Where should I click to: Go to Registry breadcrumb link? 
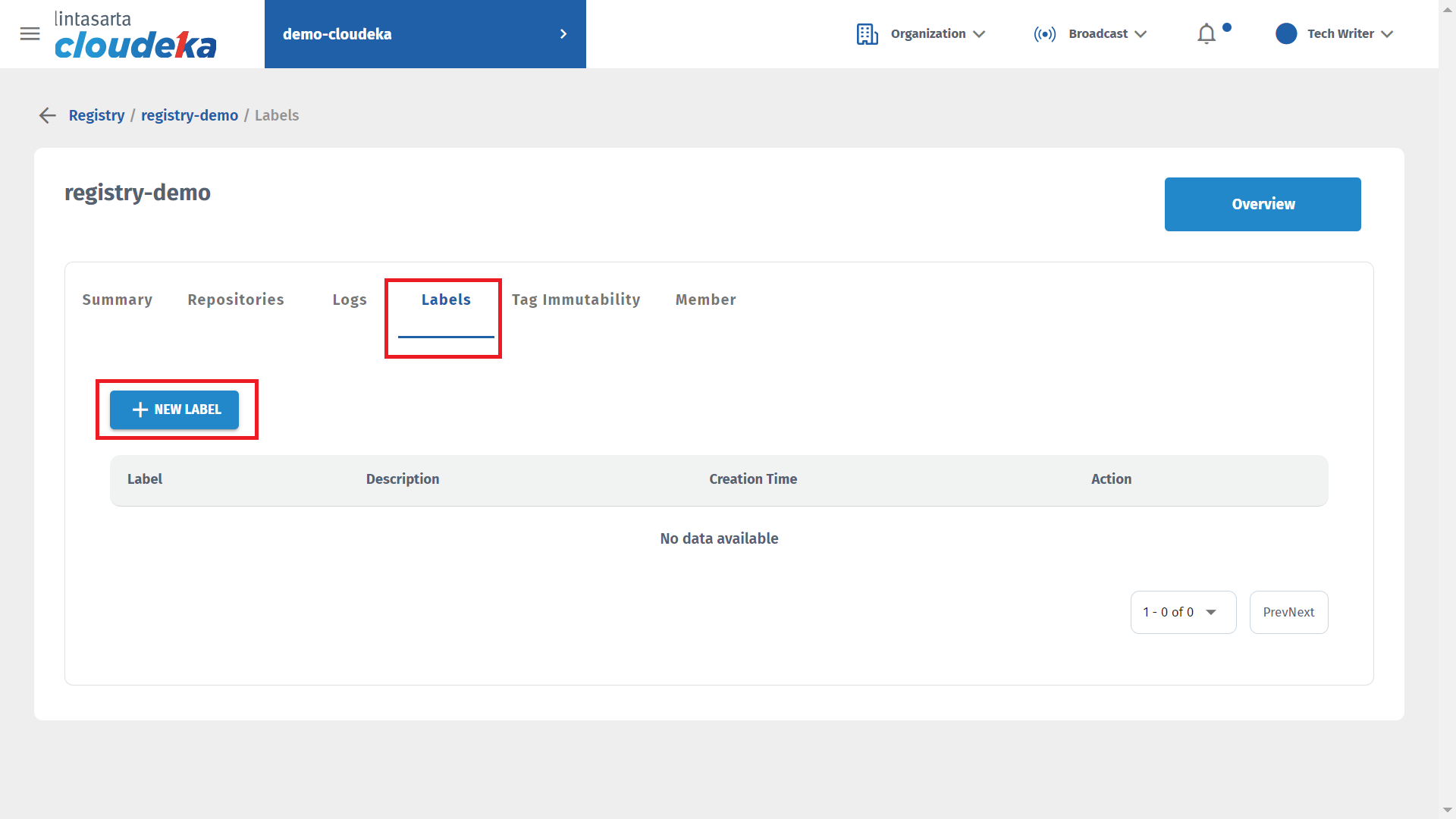[96, 115]
